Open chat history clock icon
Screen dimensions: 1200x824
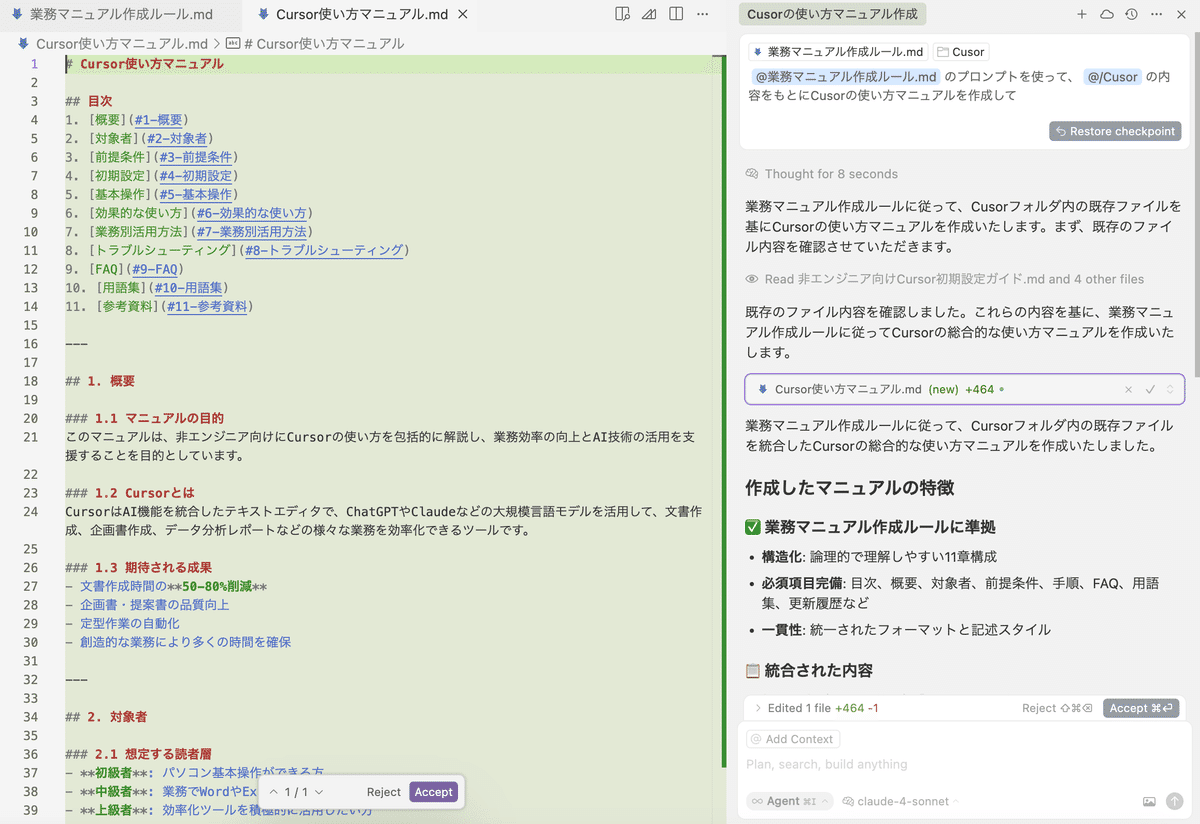point(1131,15)
